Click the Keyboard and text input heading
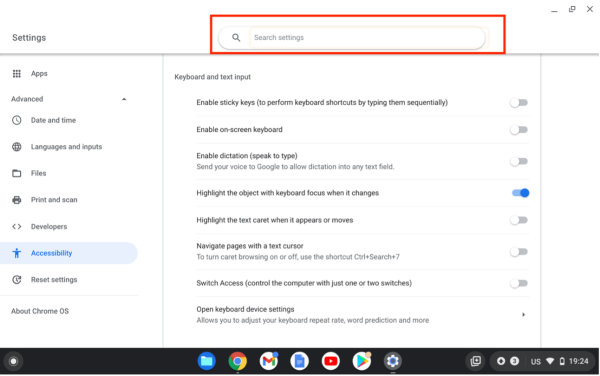Screen dimensions: 600x376 point(212,77)
